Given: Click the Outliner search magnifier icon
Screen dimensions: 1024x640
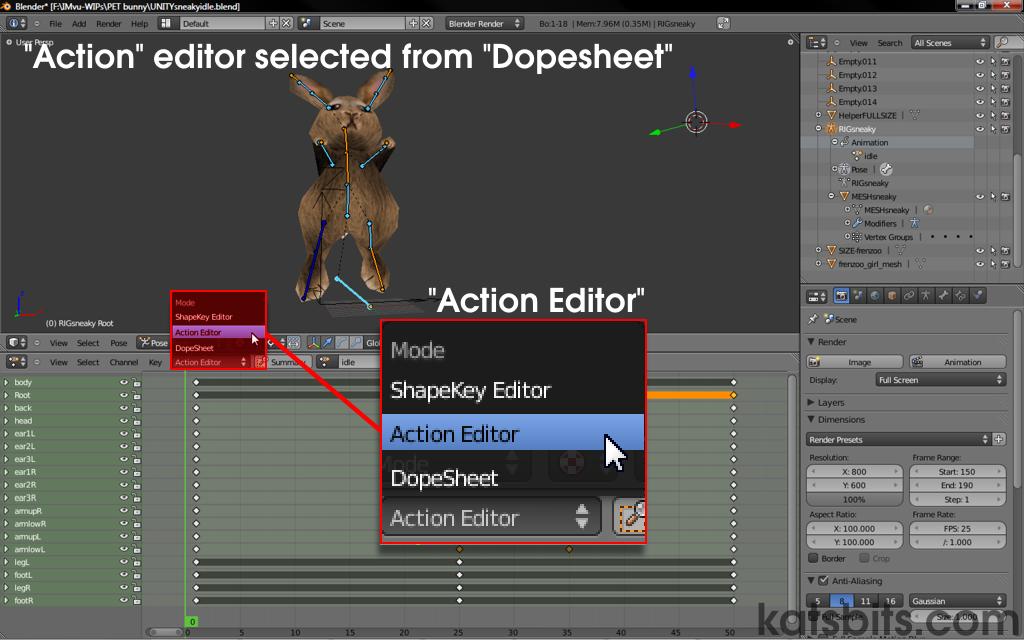Looking at the screenshot, I should (x=1001, y=42).
